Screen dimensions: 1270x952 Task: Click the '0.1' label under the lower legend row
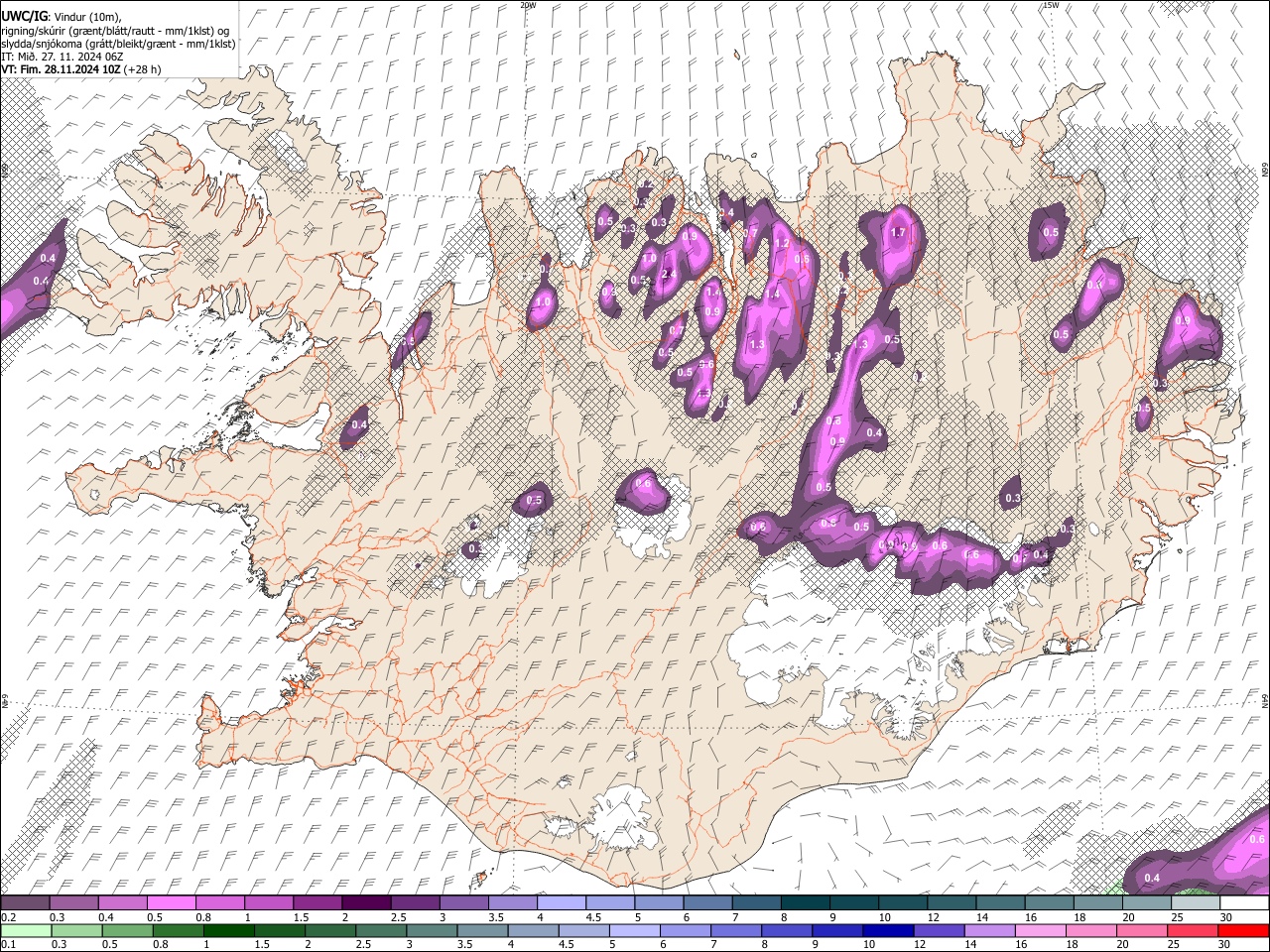point(8,945)
